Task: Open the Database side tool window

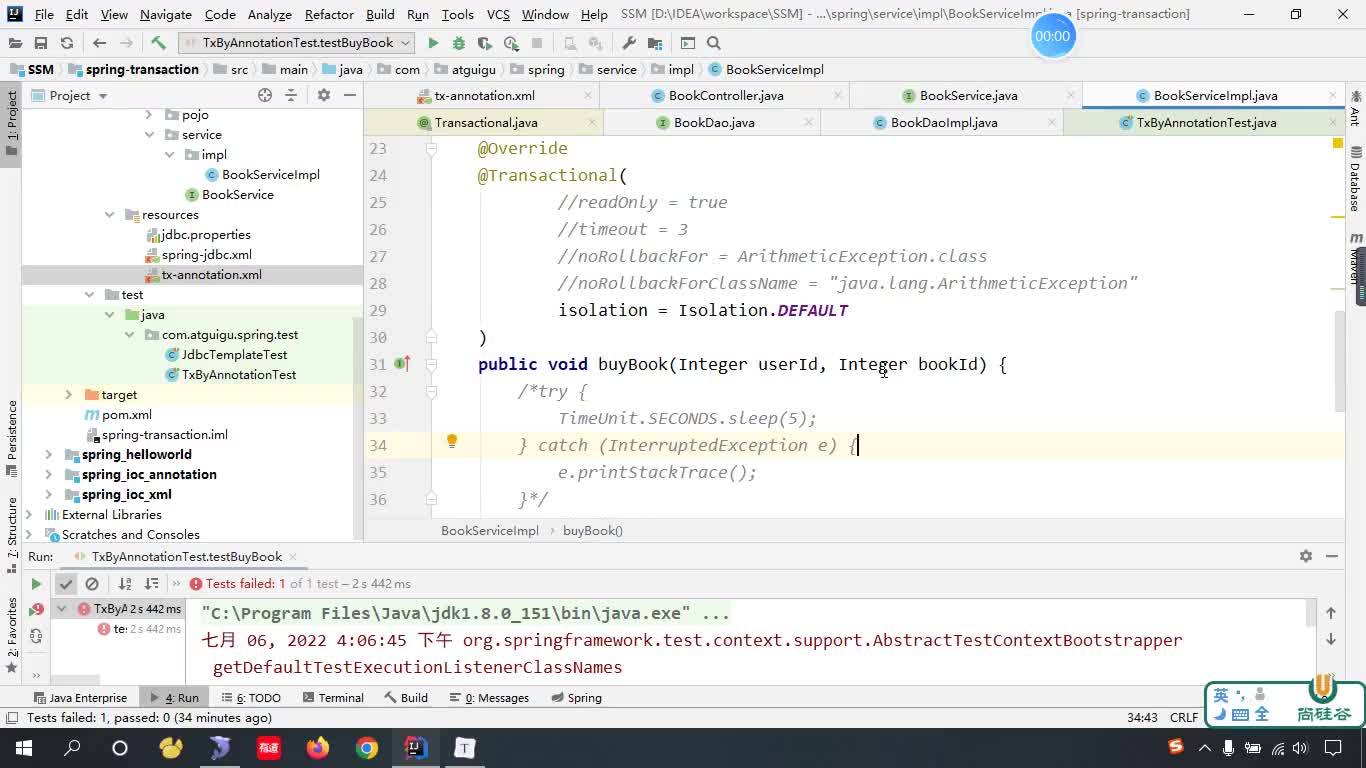Action: click(x=1356, y=180)
